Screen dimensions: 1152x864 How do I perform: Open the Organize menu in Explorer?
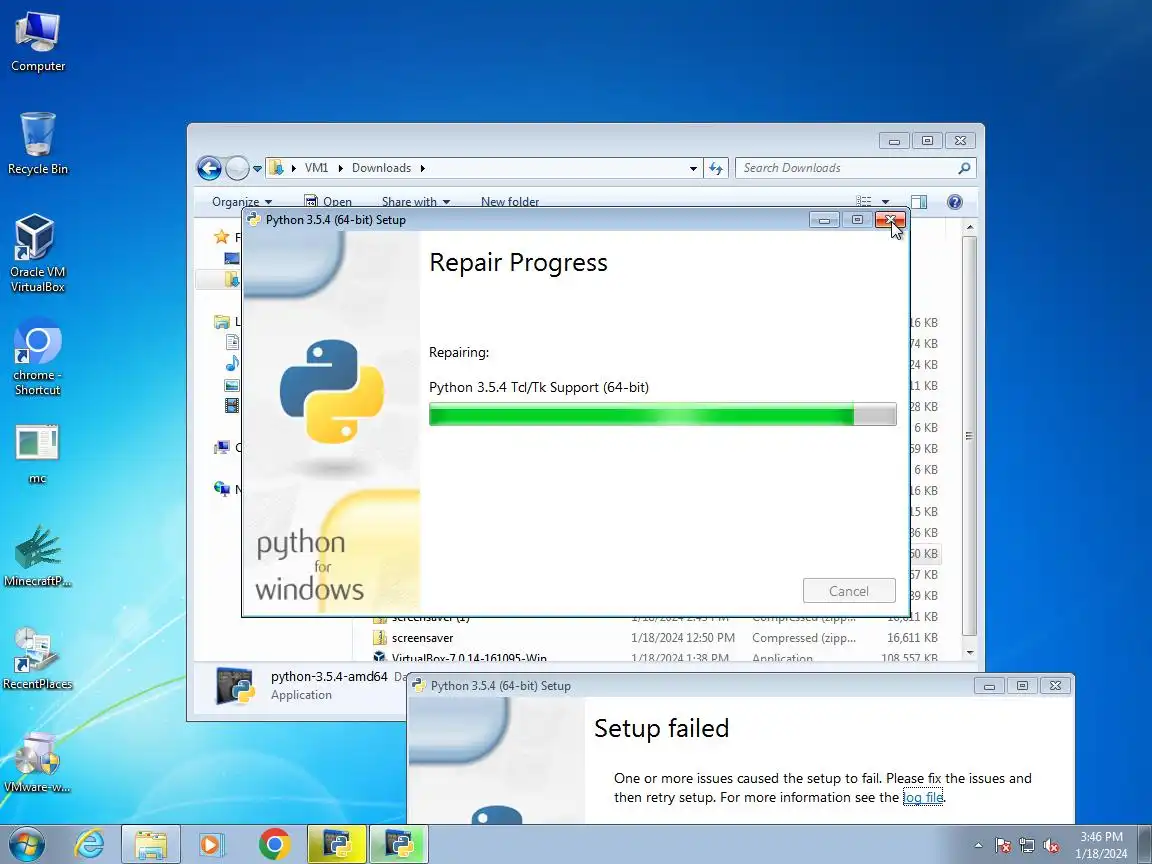tap(242, 201)
